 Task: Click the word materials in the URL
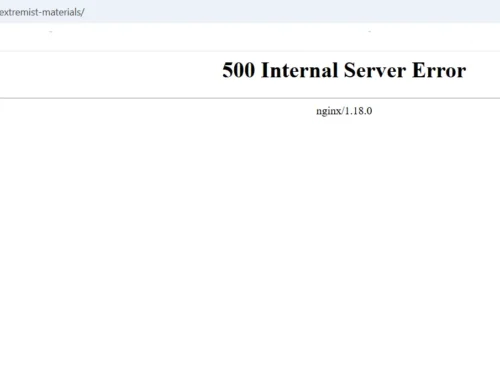[64, 12]
